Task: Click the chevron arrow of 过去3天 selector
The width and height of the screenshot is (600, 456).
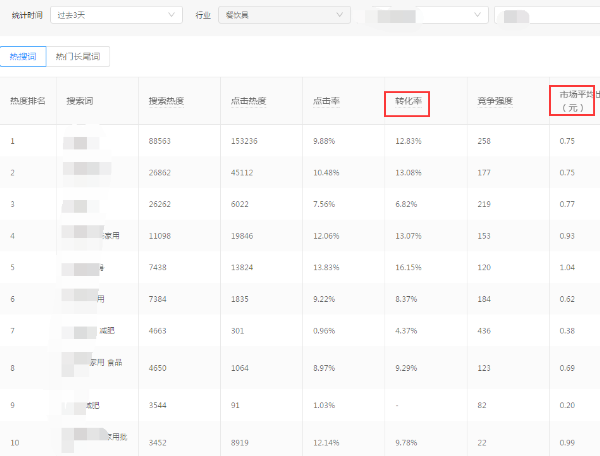Action: coord(172,15)
